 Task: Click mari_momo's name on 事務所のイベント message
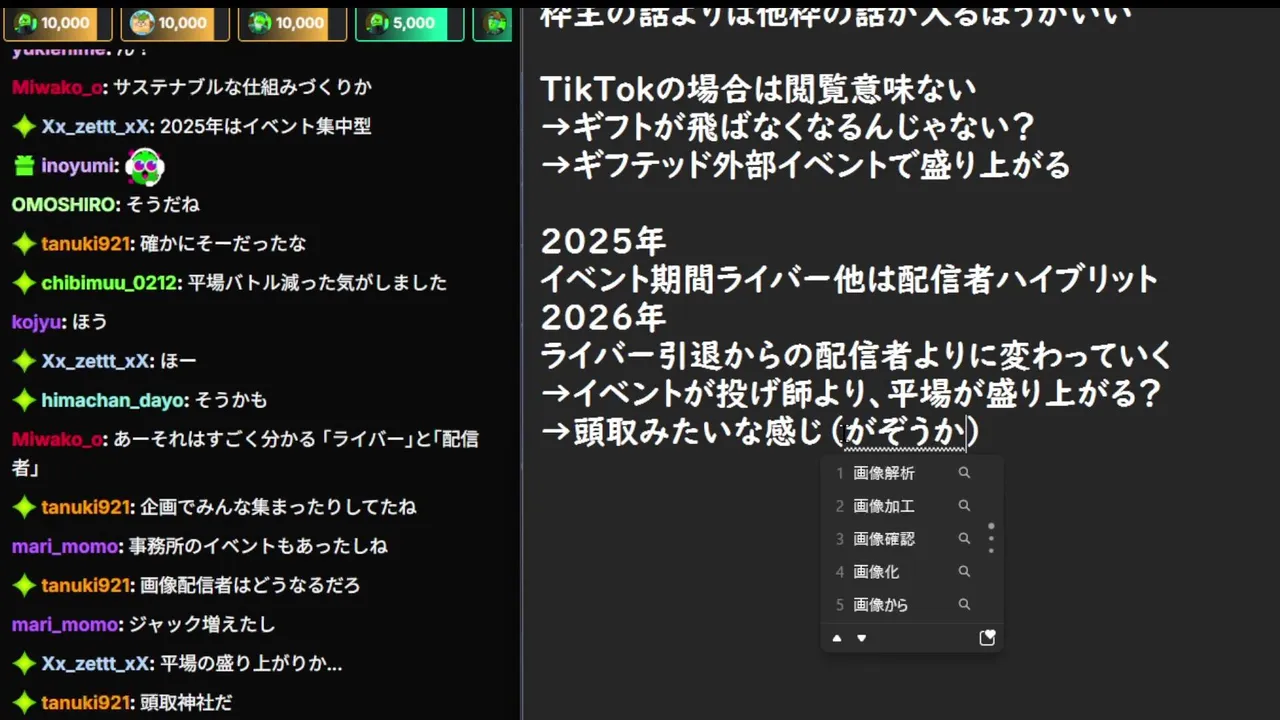point(63,546)
